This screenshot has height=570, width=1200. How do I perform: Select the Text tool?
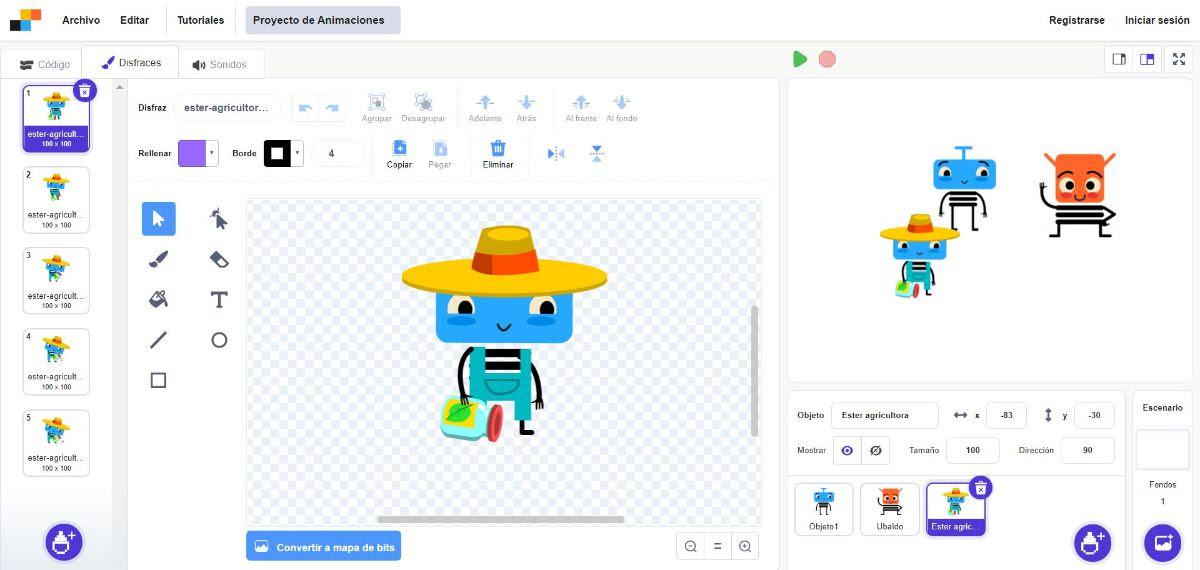pos(219,299)
